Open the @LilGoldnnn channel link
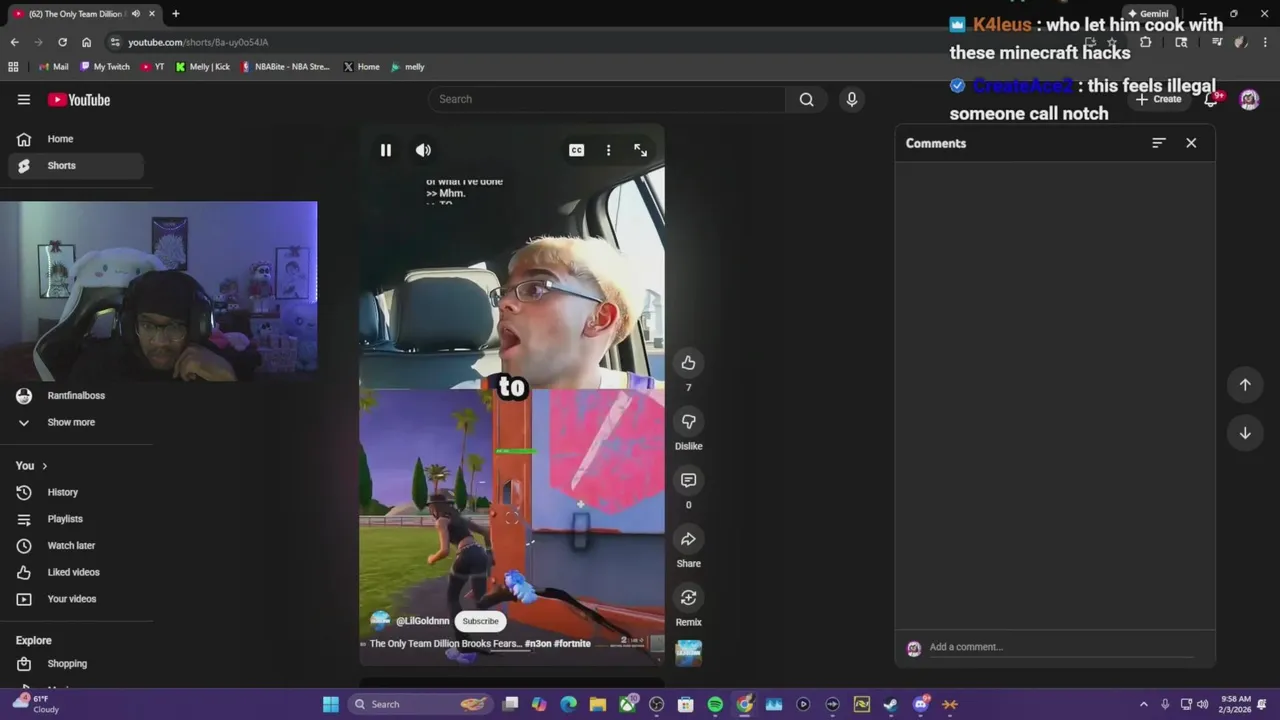The width and height of the screenshot is (1280, 720). (423, 621)
